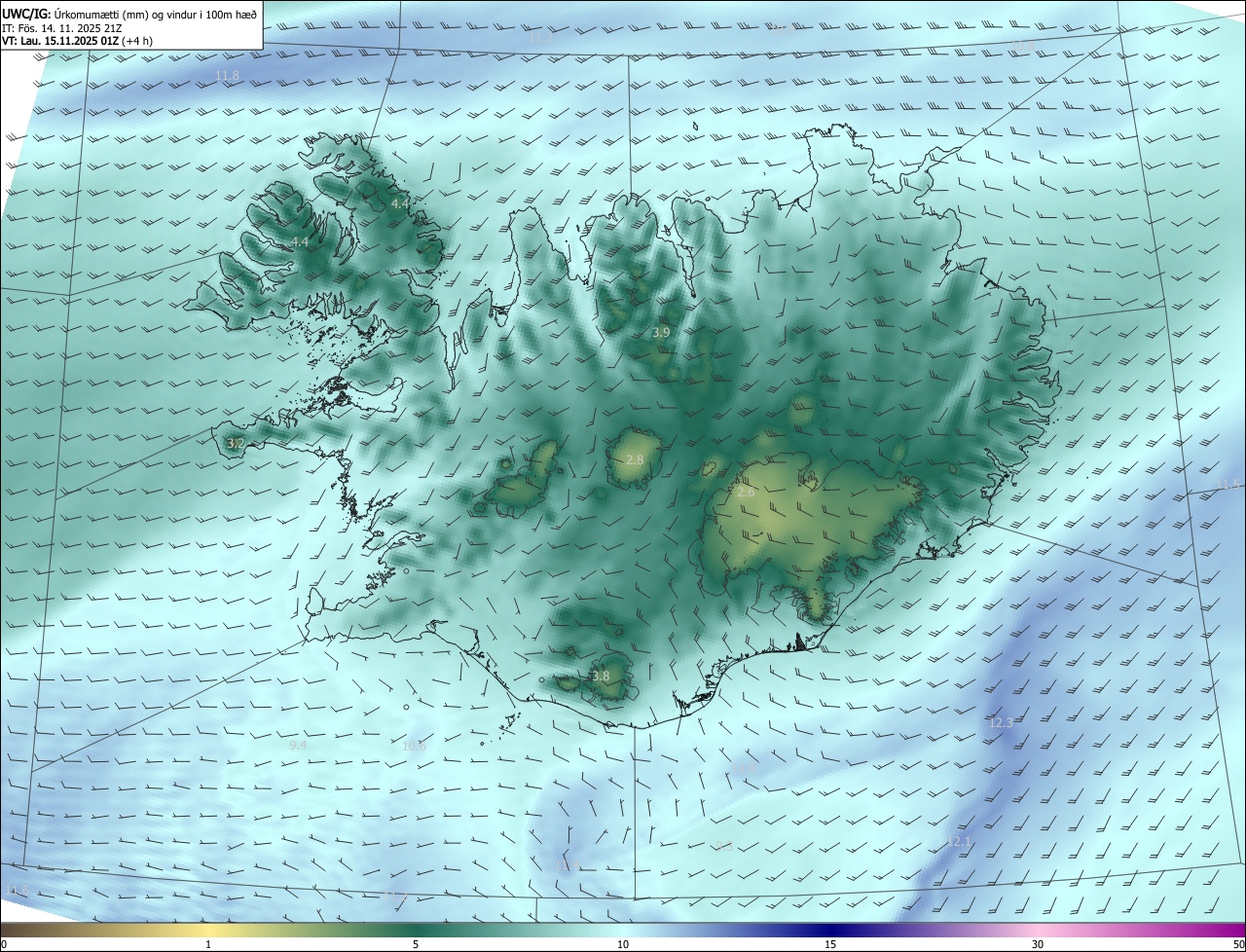Viewport: 1246px width, 952px height.
Task: Click the 9.4 value label over the sea
Action: tap(298, 746)
